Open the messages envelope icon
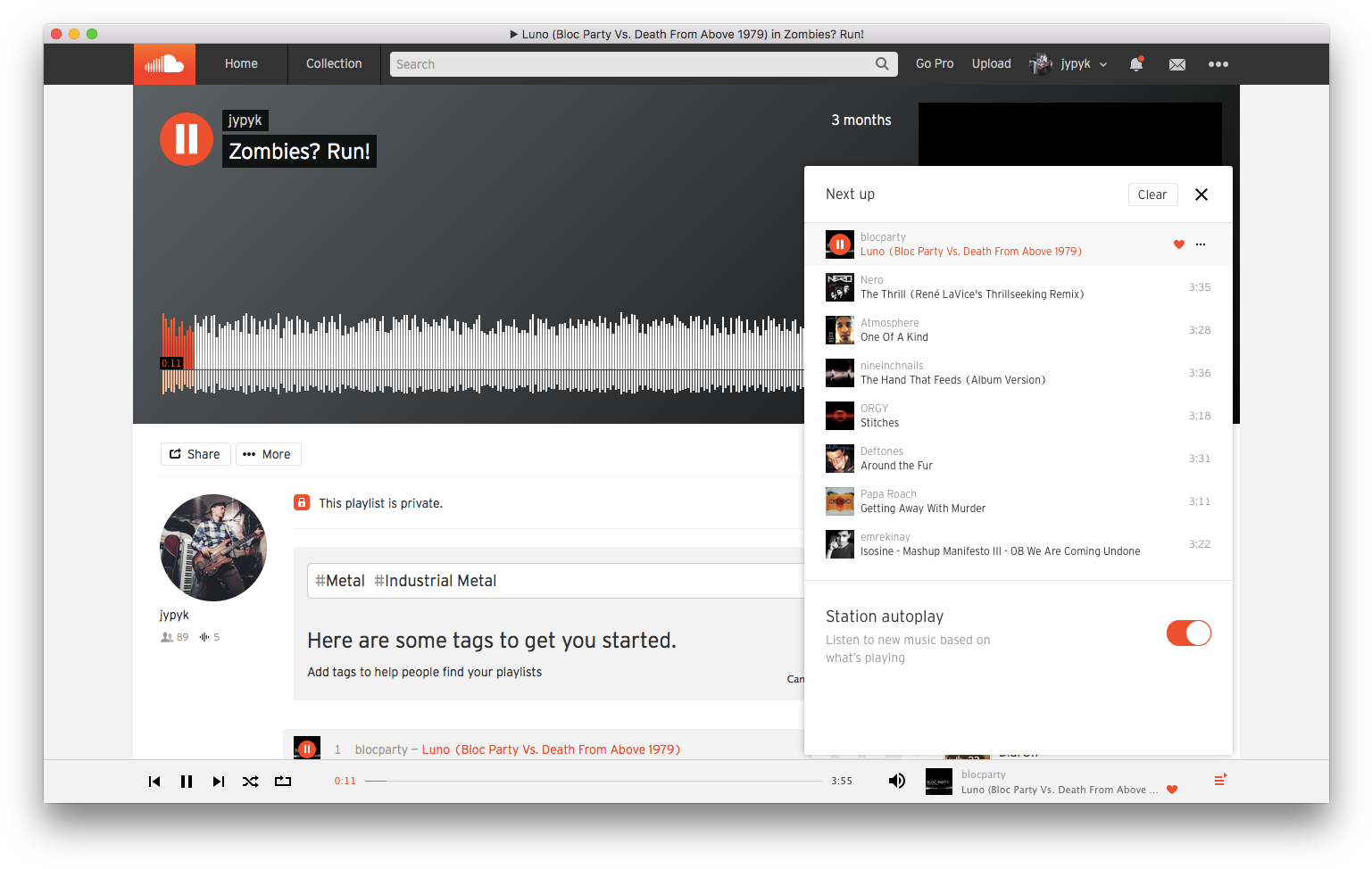This screenshot has height=869, width=1372. [1177, 64]
